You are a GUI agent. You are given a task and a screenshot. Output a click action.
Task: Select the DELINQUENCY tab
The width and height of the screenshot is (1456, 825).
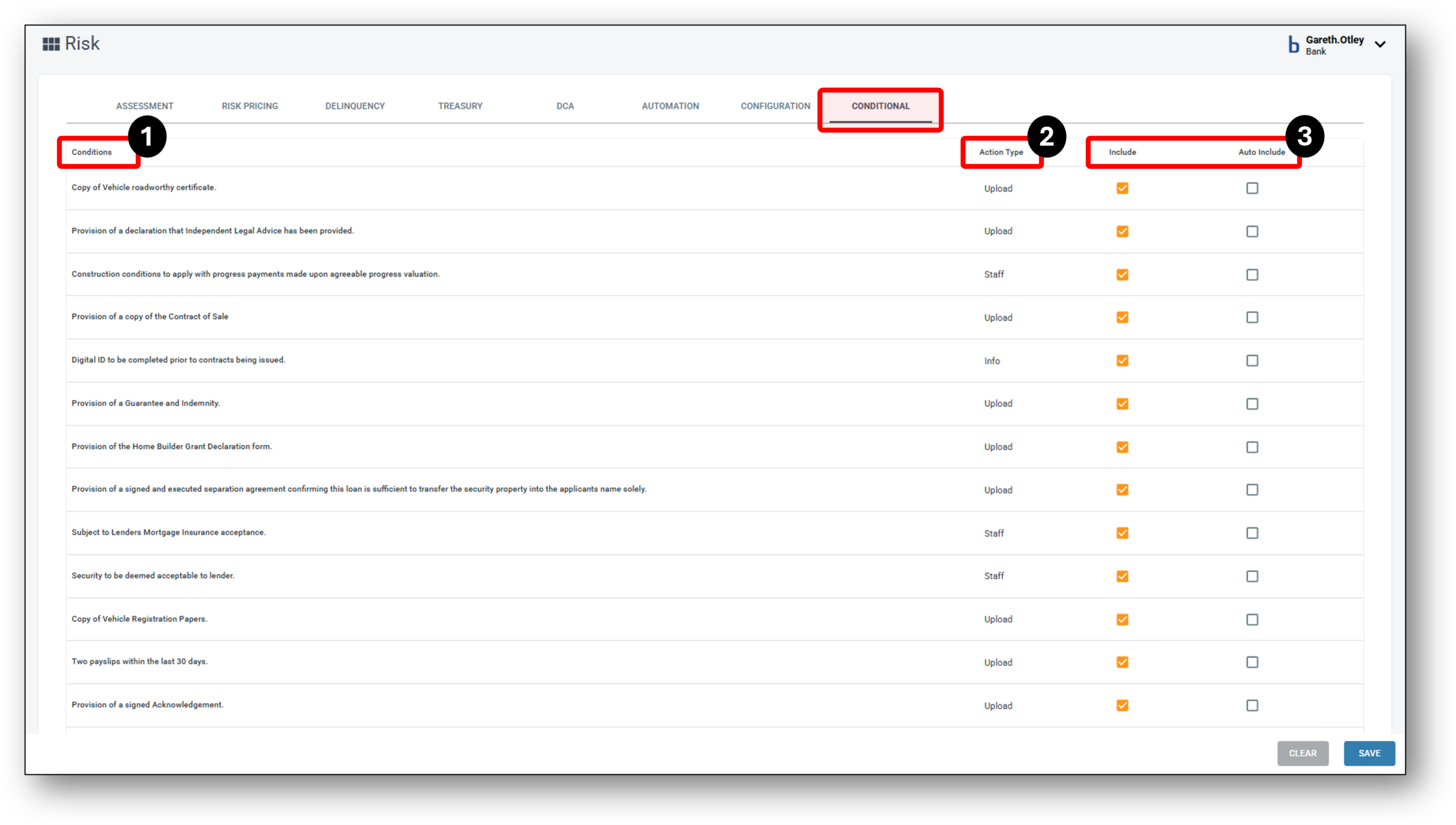tap(354, 106)
